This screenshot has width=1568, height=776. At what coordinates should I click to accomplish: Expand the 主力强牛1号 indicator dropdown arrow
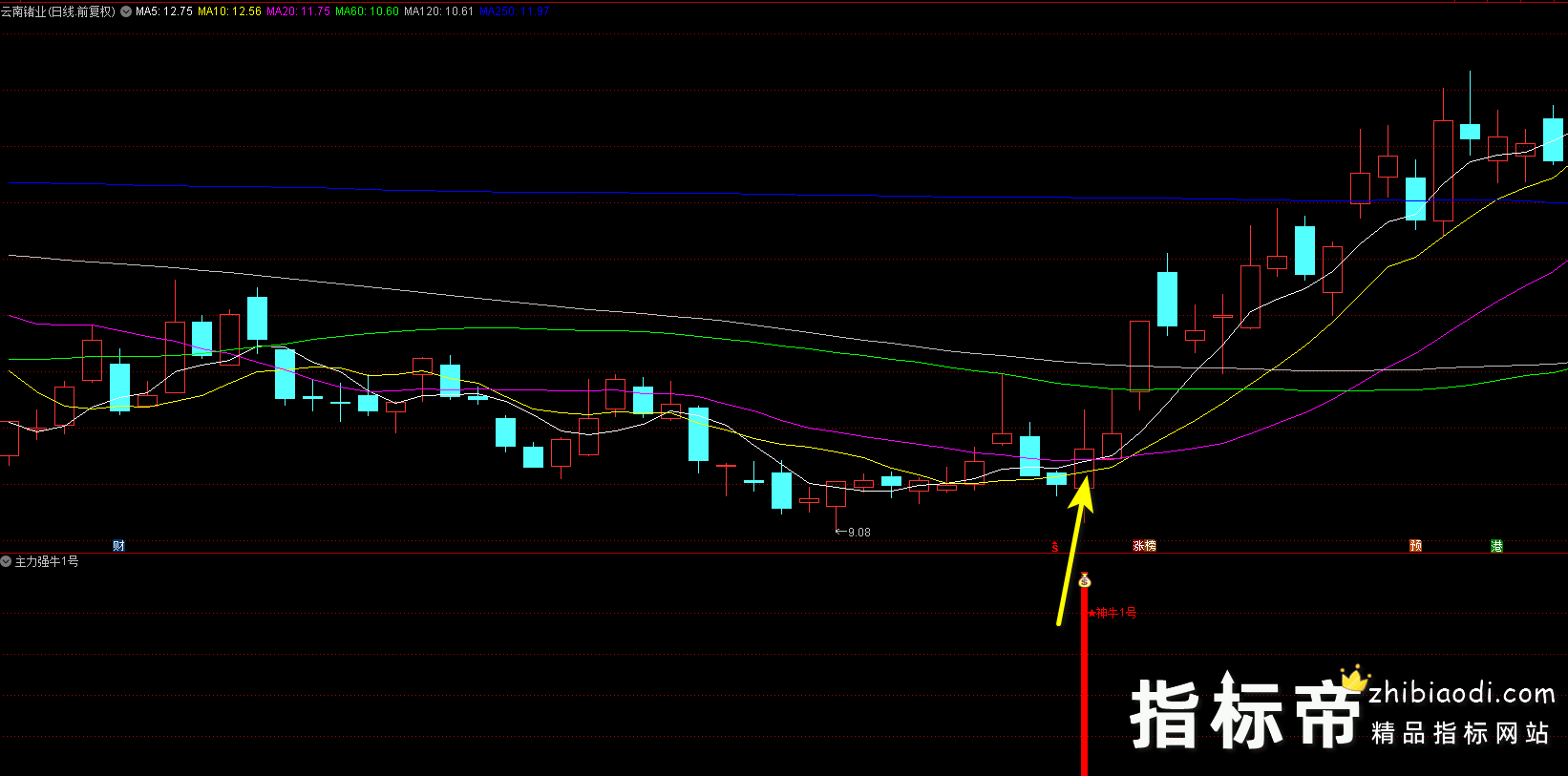point(6,561)
